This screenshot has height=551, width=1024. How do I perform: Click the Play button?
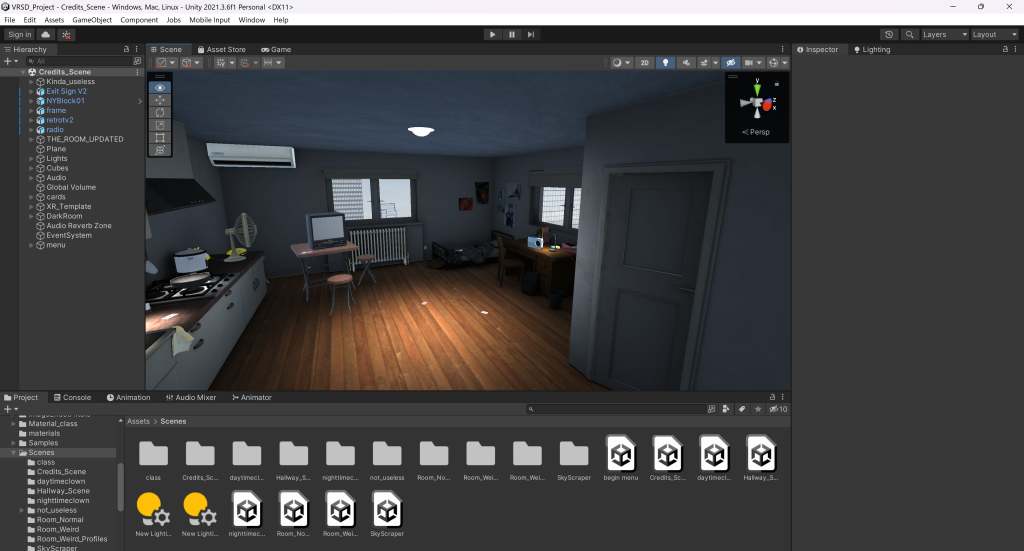(492, 35)
